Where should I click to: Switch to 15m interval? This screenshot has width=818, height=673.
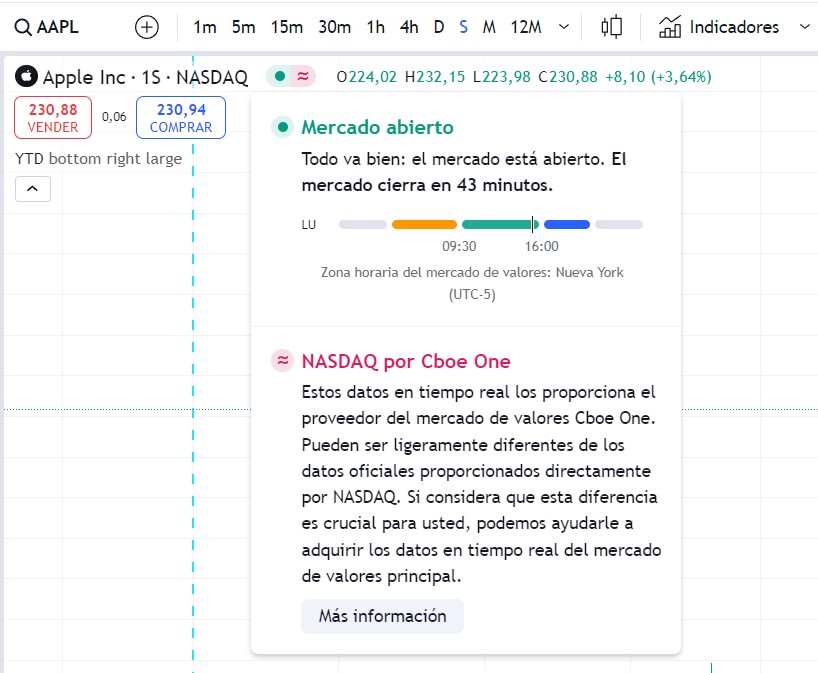point(286,27)
